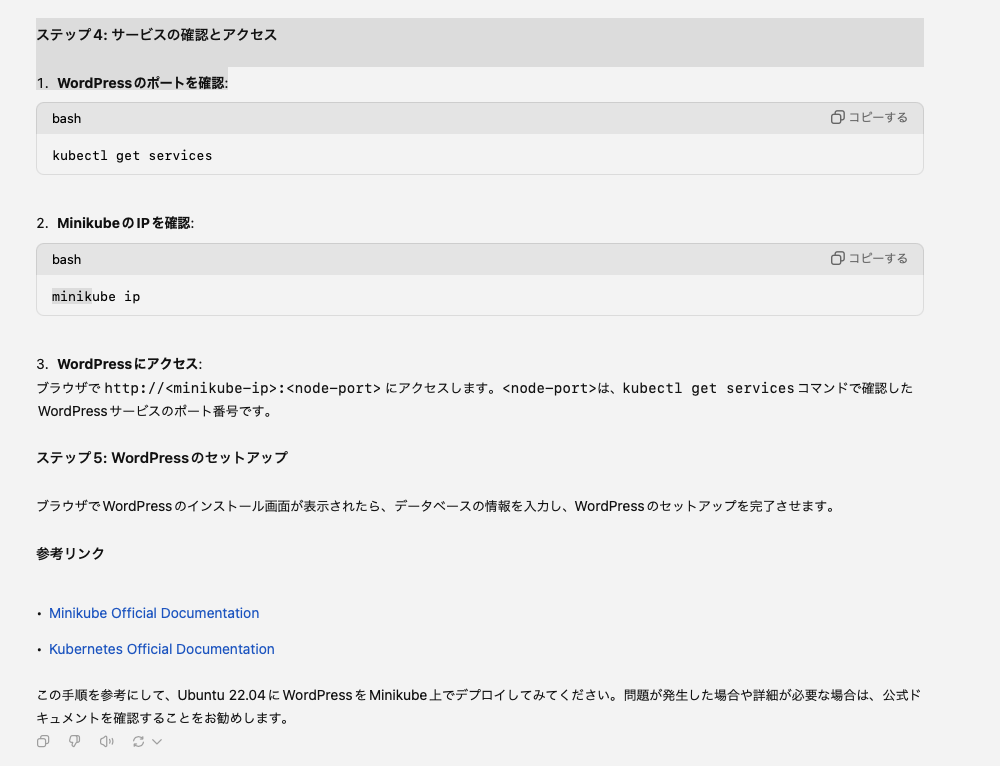Click the heading ステップ4: サービスの確認とアクセス
The width and height of the screenshot is (1000, 766).
pyautogui.click(x=157, y=34)
